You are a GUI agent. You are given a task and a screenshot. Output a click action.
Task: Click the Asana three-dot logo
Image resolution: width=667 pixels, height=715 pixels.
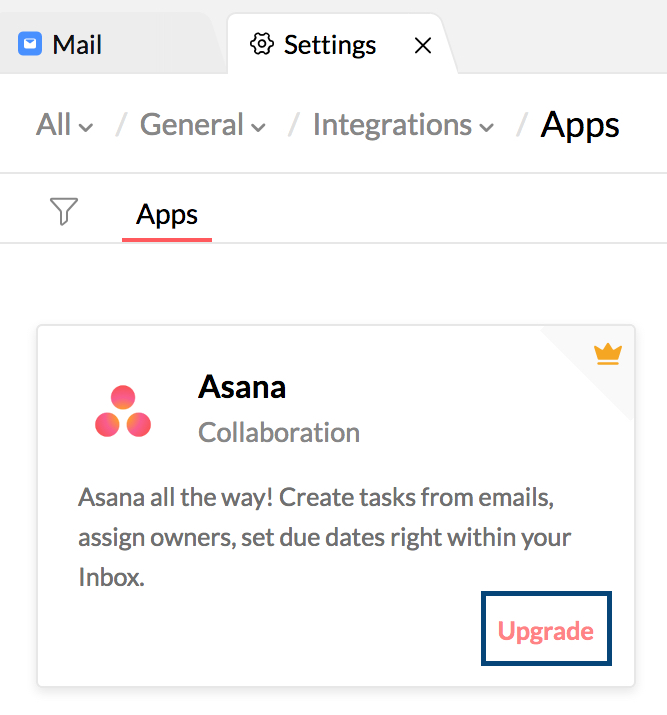click(123, 411)
